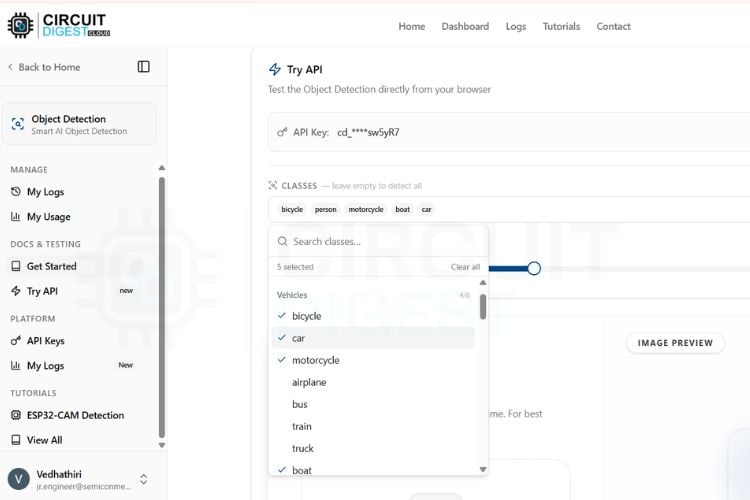
Task: Click the '5 selected' count text
Action: [x=295, y=267]
